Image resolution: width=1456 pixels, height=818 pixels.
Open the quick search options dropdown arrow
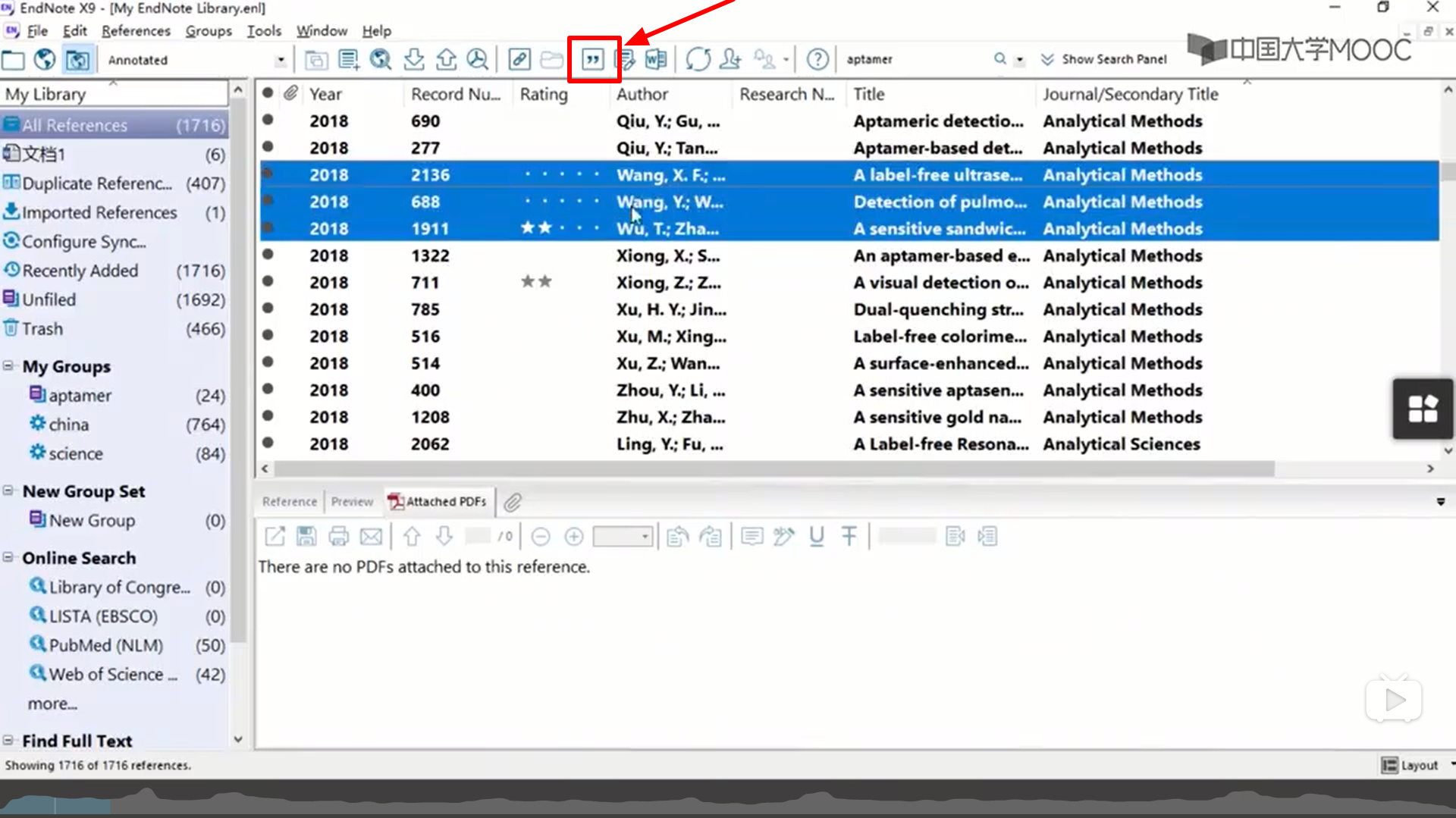click(1019, 60)
